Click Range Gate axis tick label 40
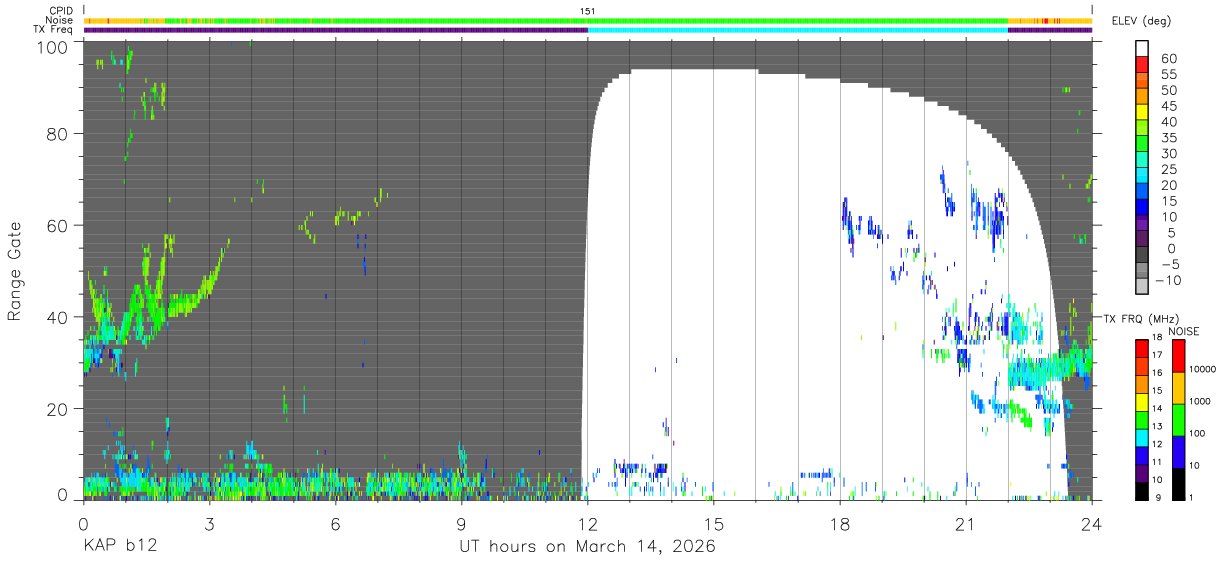 click(x=58, y=317)
